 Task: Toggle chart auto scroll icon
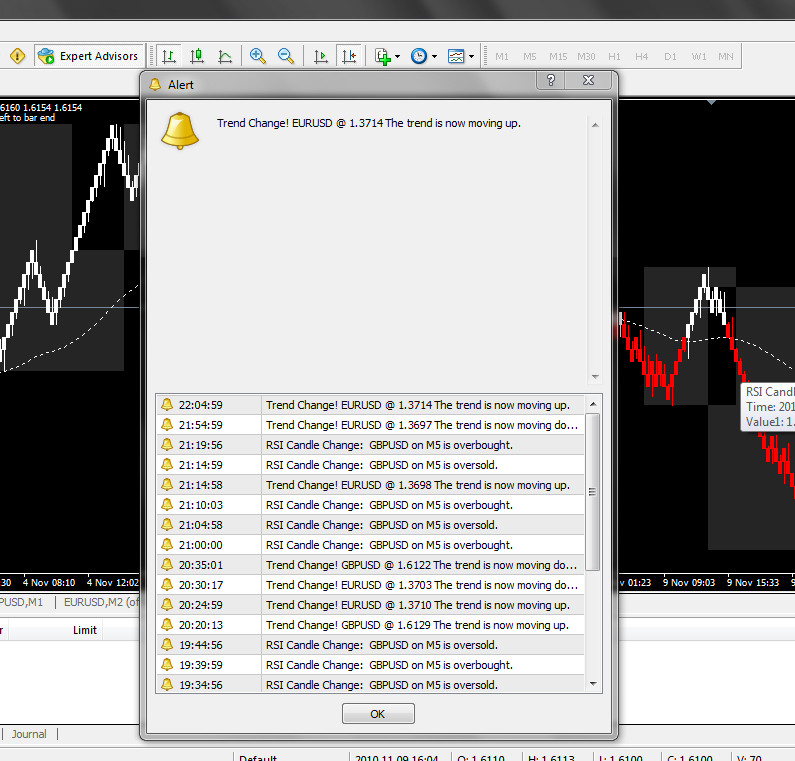coord(320,56)
